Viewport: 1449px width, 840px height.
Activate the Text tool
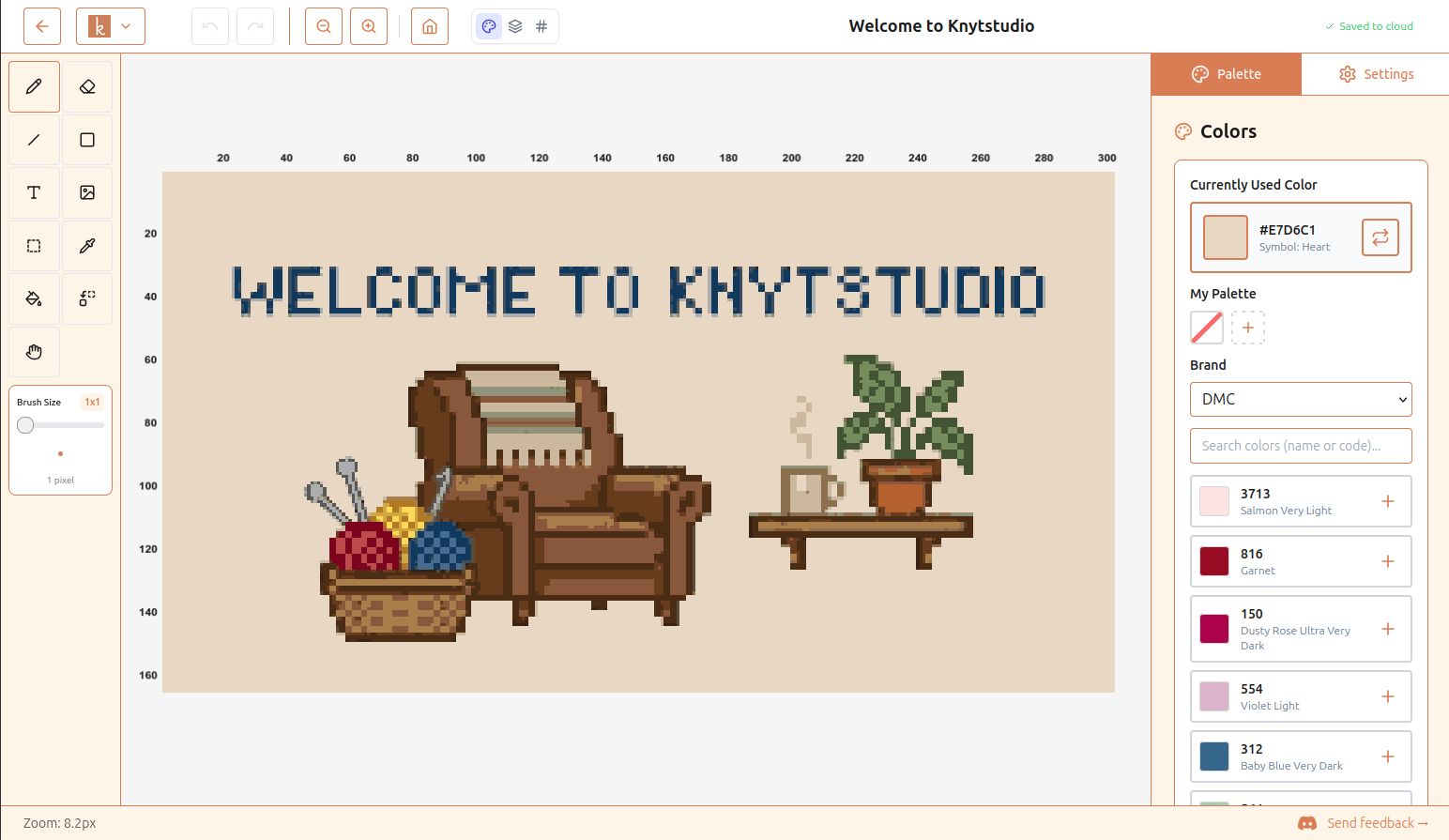click(34, 192)
